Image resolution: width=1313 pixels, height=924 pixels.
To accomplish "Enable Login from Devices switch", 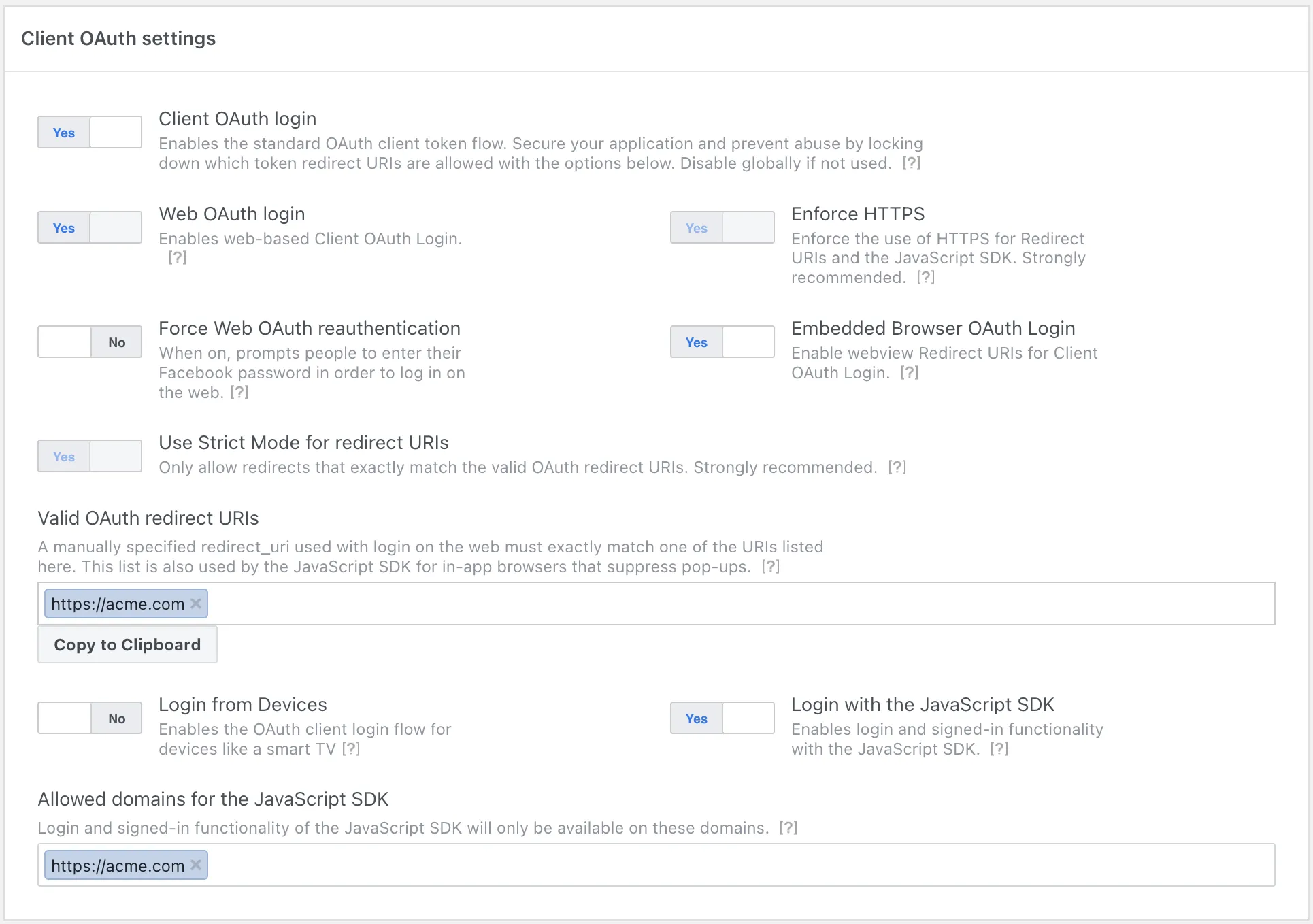I will pyautogui.click(x=90, y=718).
